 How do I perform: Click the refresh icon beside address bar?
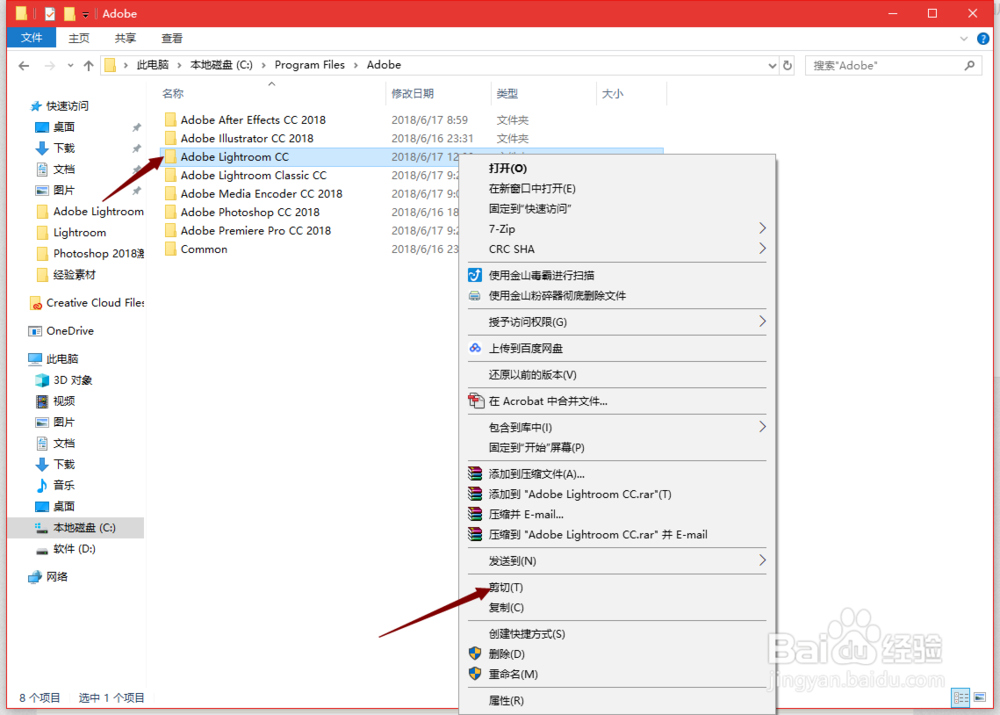(x=789, y=64)
